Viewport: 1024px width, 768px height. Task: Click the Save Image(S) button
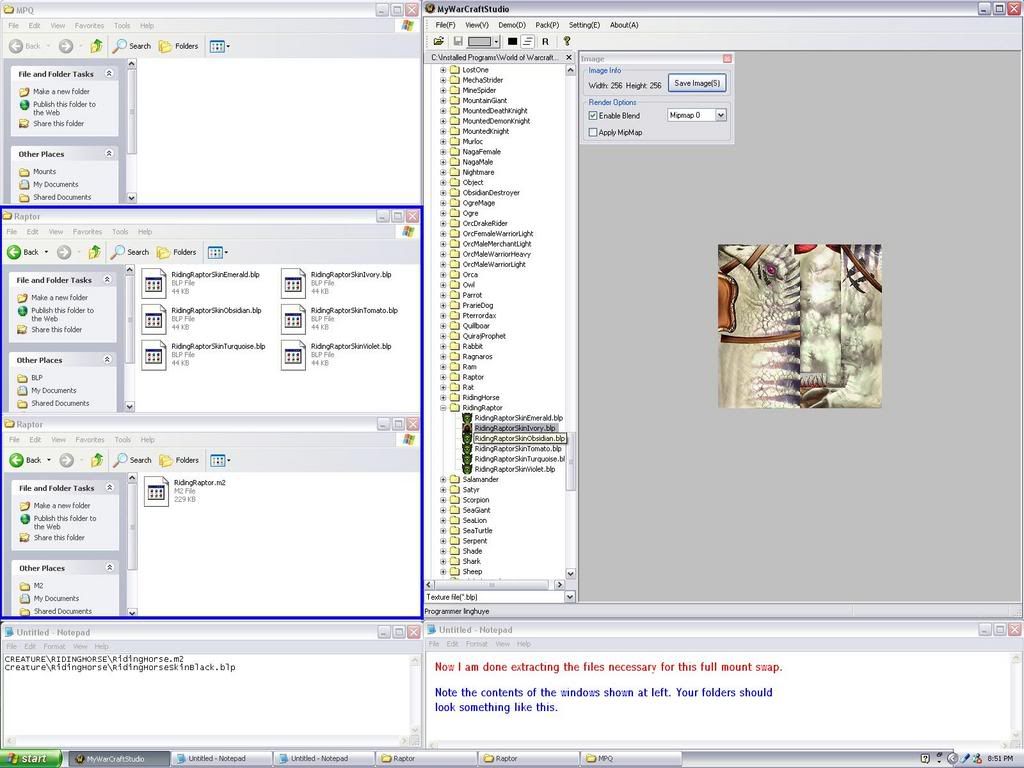click(x=697, y=84)
